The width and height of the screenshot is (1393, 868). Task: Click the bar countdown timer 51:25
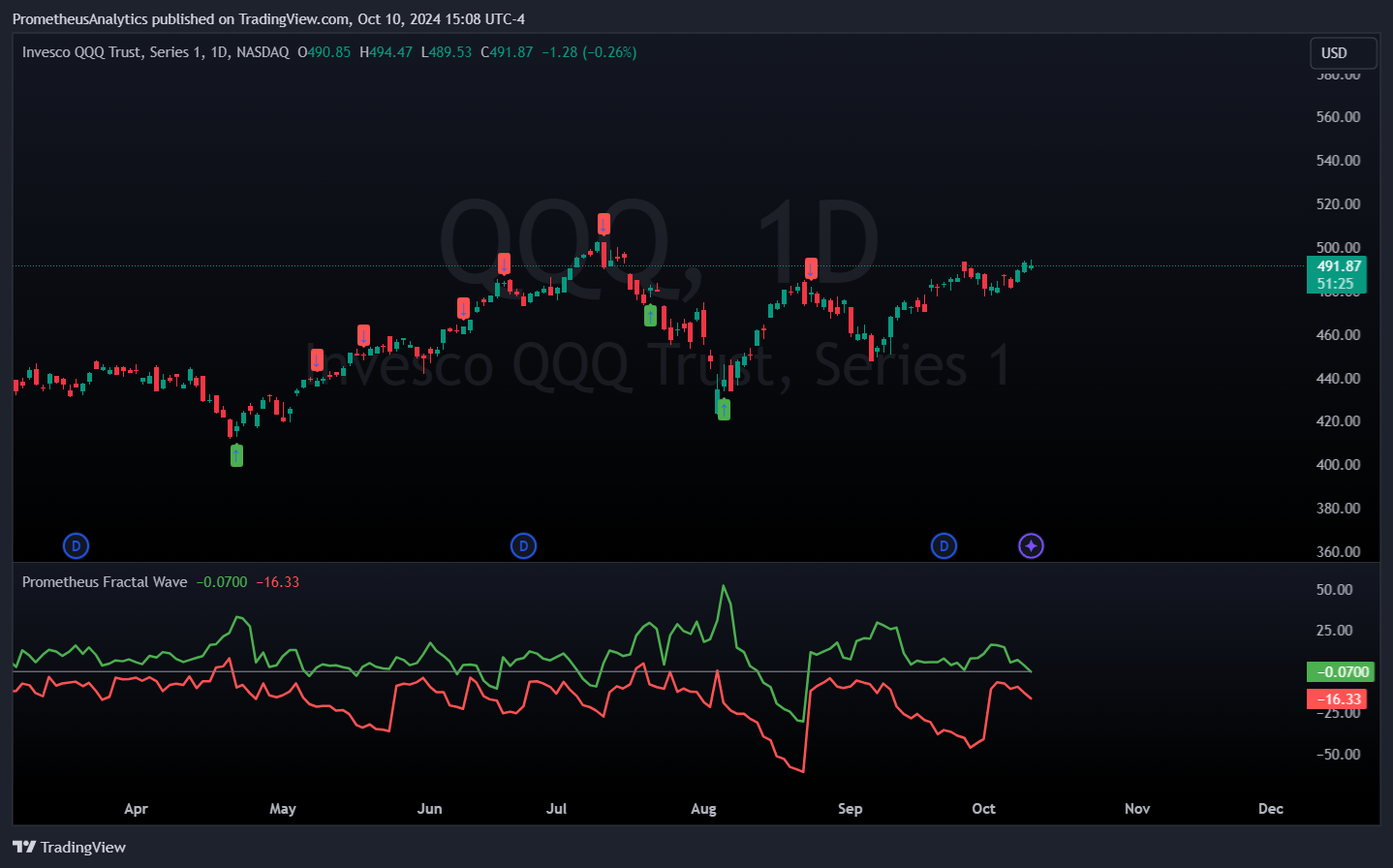(x=1335, y=284)
